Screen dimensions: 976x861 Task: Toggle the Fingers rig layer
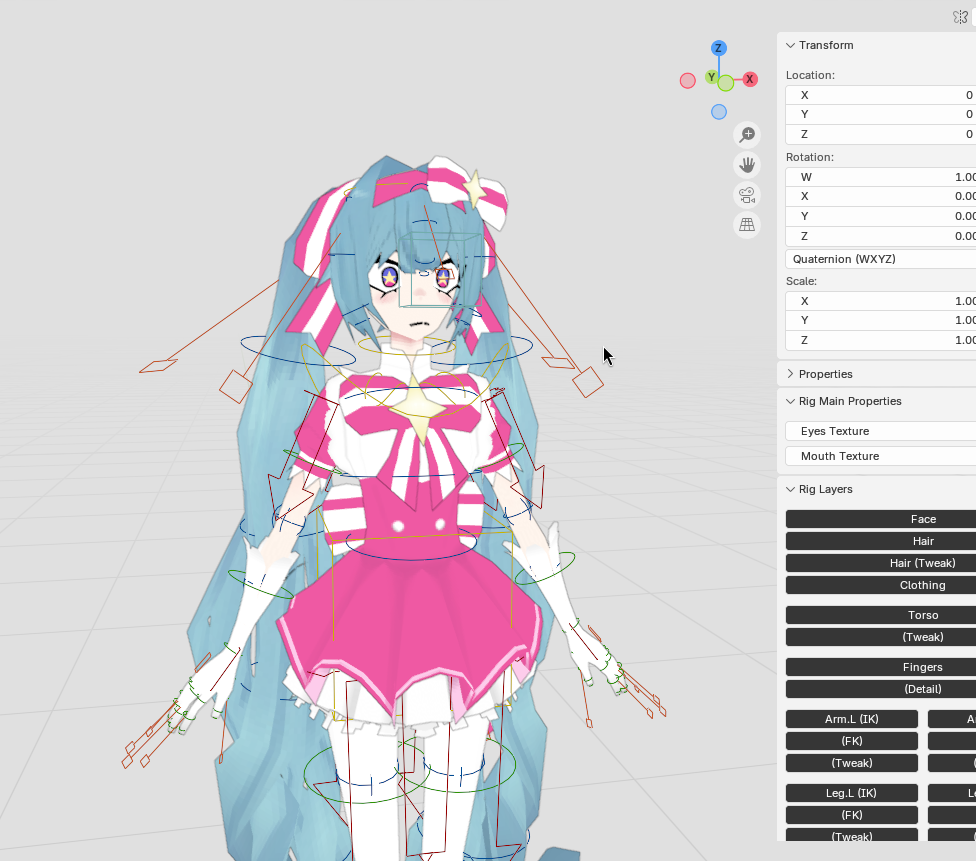point(881,667)
